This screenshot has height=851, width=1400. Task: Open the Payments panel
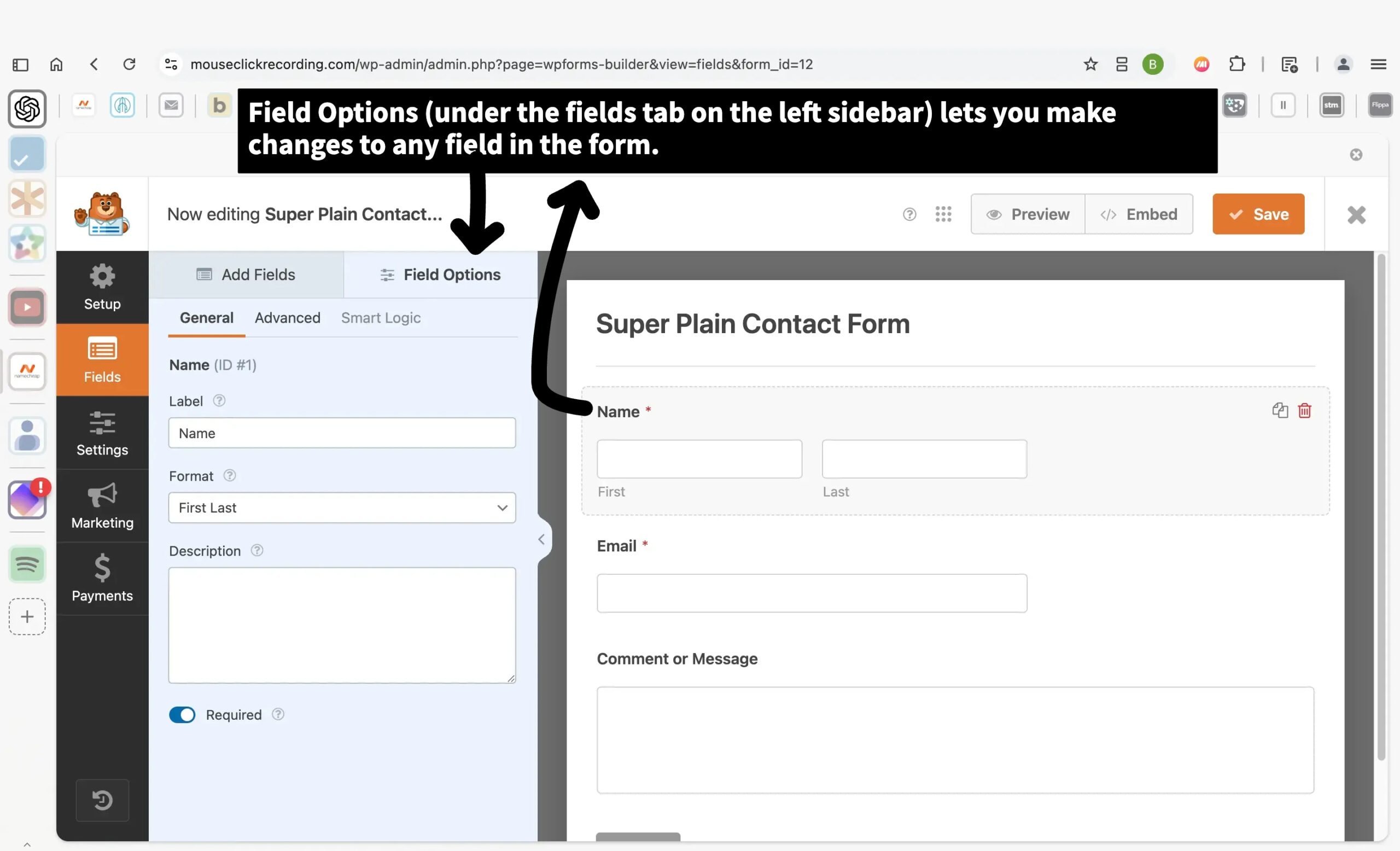pyautogui.click(x=102, y=578)
